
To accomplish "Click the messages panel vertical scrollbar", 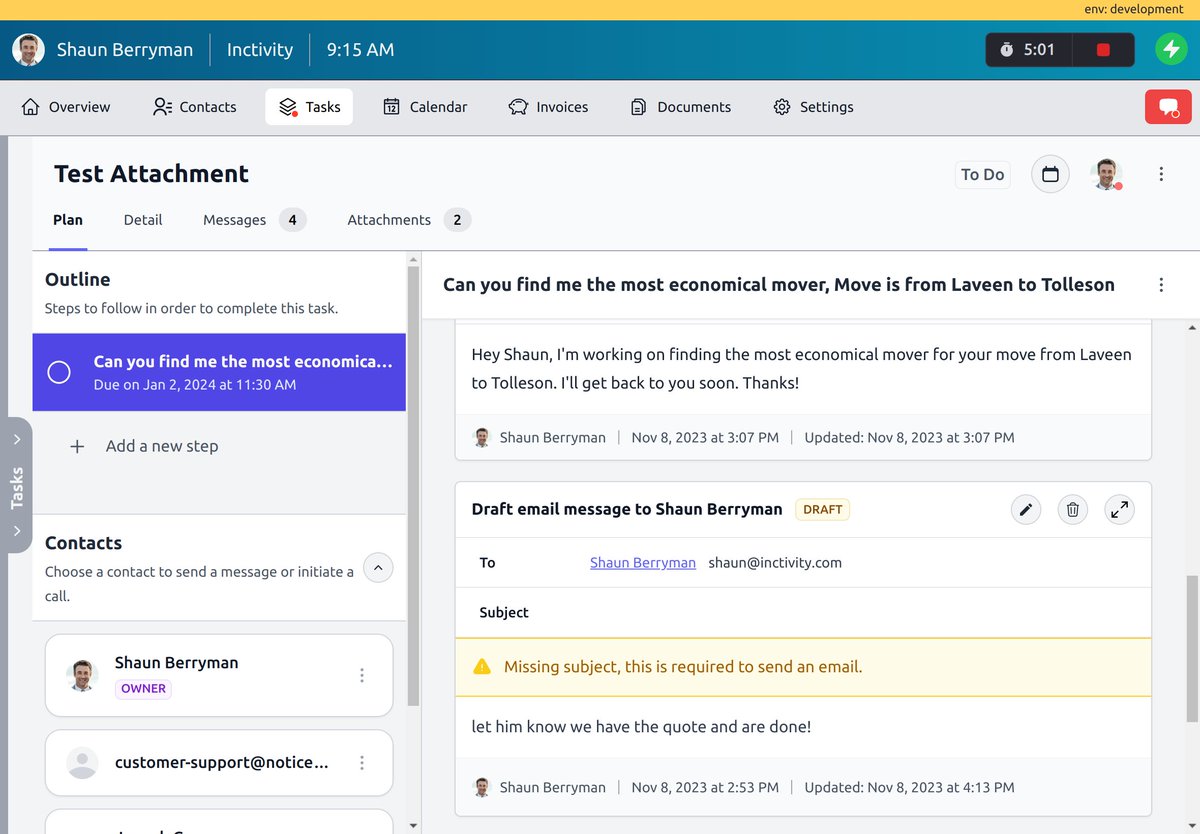I will tap(1192, 648).
